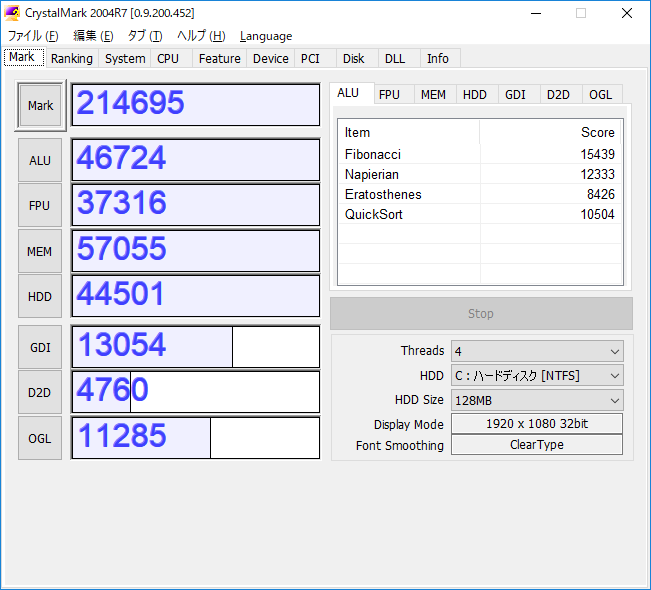
Task: Click the Stop button
Action: coord(481,313)
